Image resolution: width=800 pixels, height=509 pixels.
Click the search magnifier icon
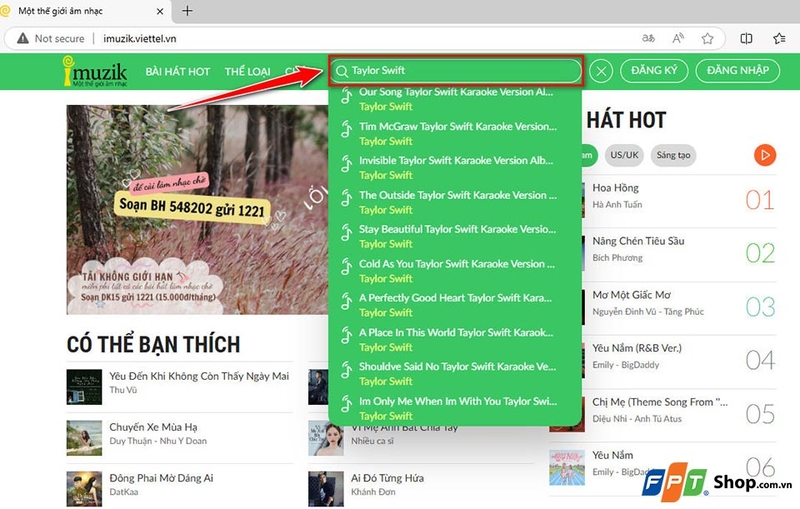pos(342,71)
